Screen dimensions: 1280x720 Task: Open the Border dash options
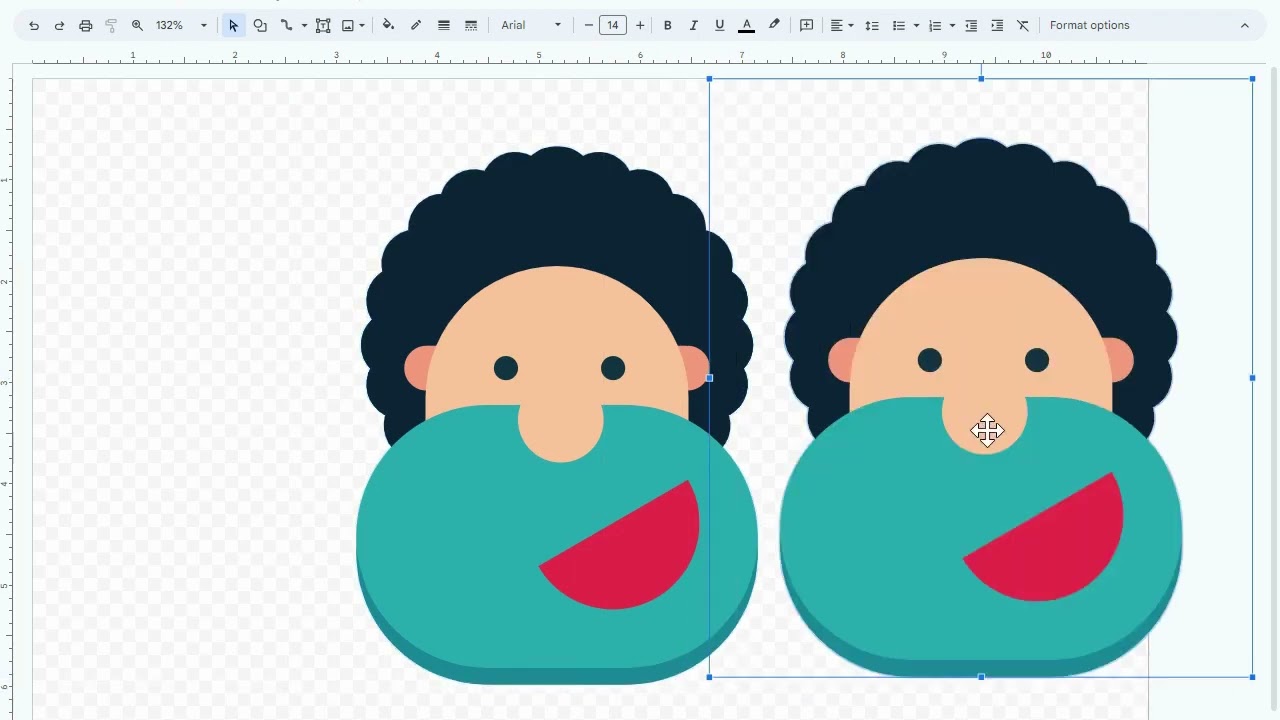click(471, 25)
